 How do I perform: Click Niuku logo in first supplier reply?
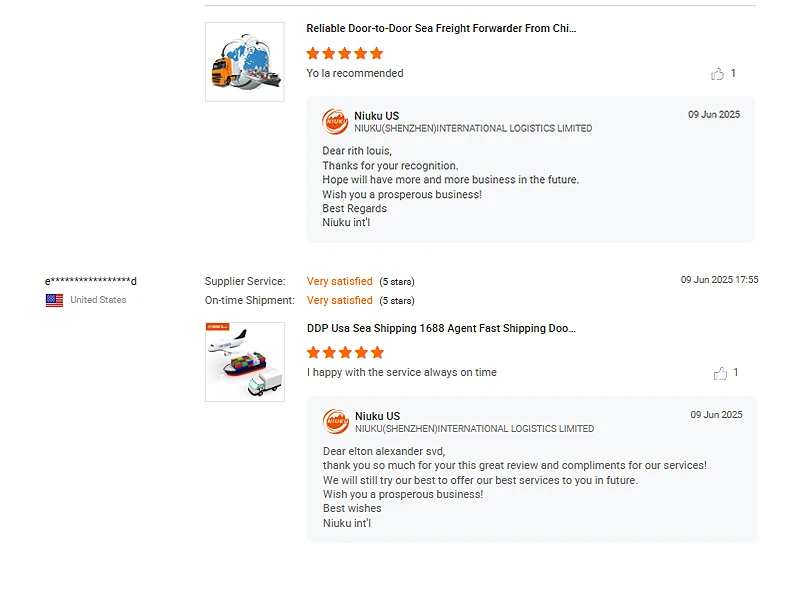[x=335, y=122]
